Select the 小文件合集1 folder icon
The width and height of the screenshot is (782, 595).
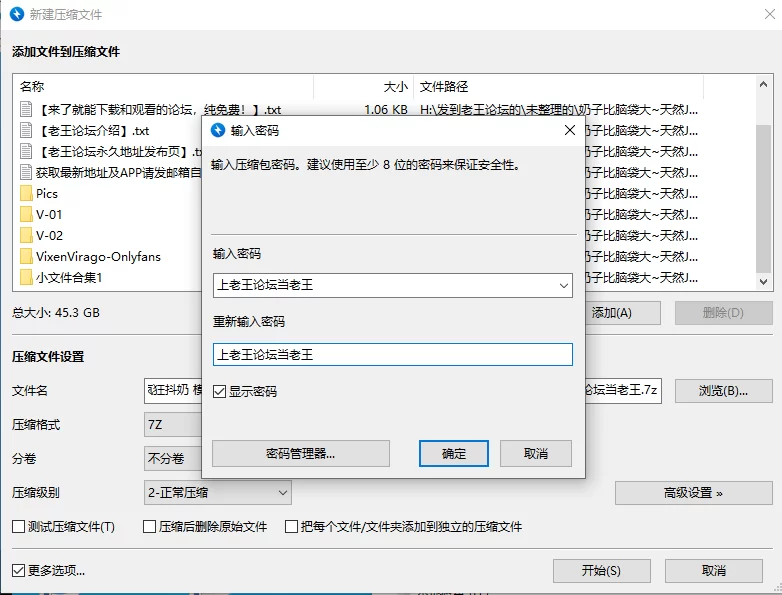tap(26, 277)
